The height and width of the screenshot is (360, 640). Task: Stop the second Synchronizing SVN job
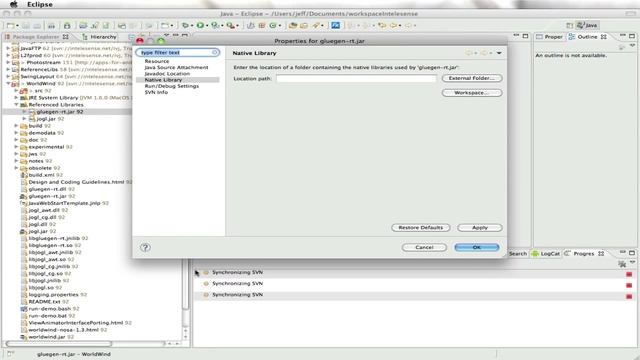pyautogui.click(x=629, y=285)
